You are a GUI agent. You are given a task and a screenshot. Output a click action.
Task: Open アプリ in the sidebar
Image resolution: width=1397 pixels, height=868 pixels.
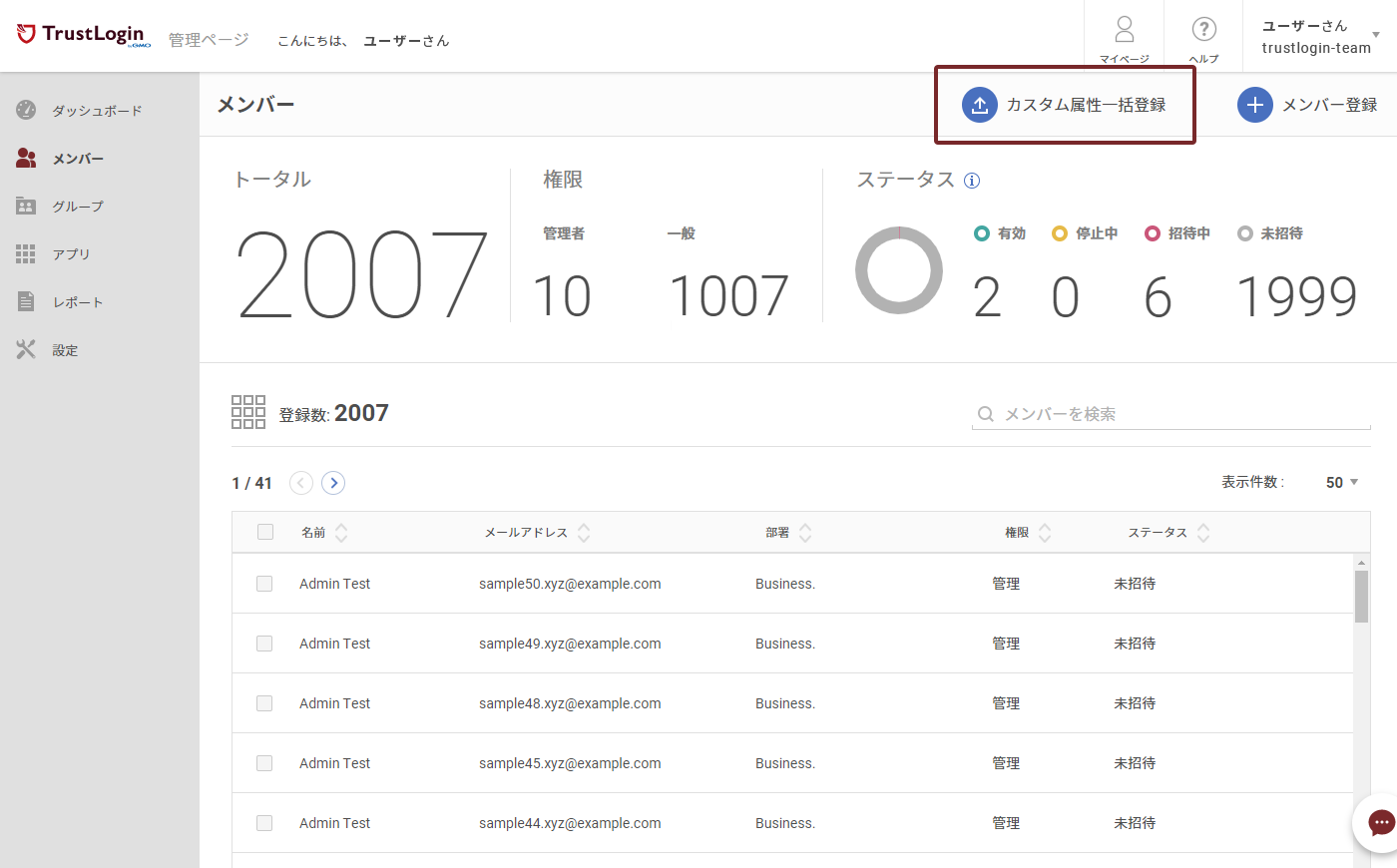(72, 254)
